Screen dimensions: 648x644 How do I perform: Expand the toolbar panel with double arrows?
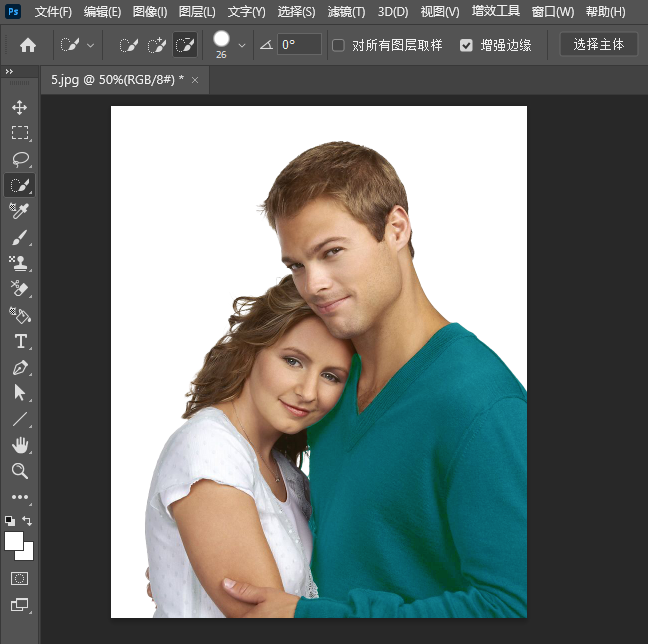[x=9, y=72]
